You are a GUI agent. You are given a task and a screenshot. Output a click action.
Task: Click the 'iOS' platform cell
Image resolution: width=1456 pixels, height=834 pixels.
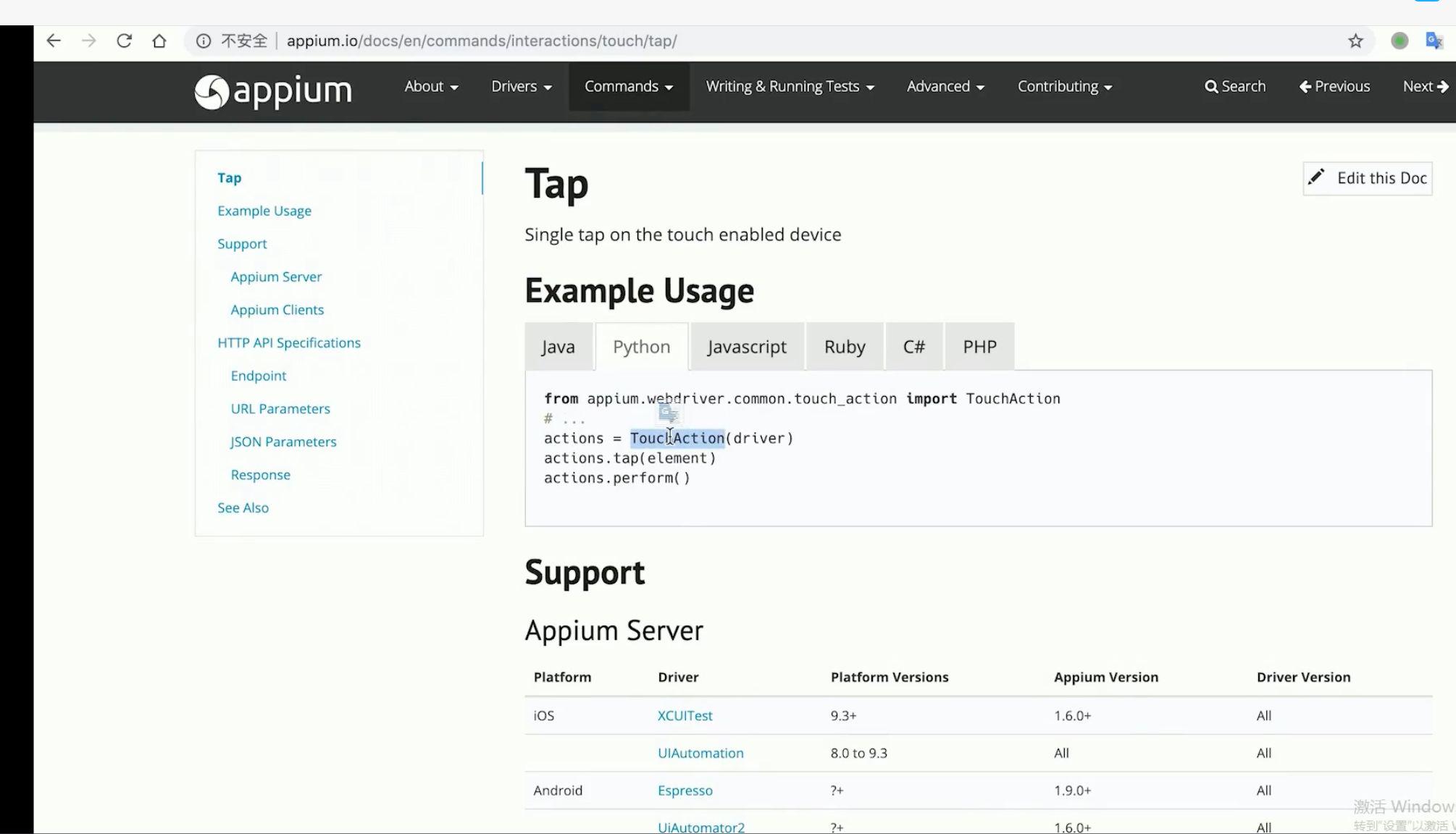tap(544, 715)
